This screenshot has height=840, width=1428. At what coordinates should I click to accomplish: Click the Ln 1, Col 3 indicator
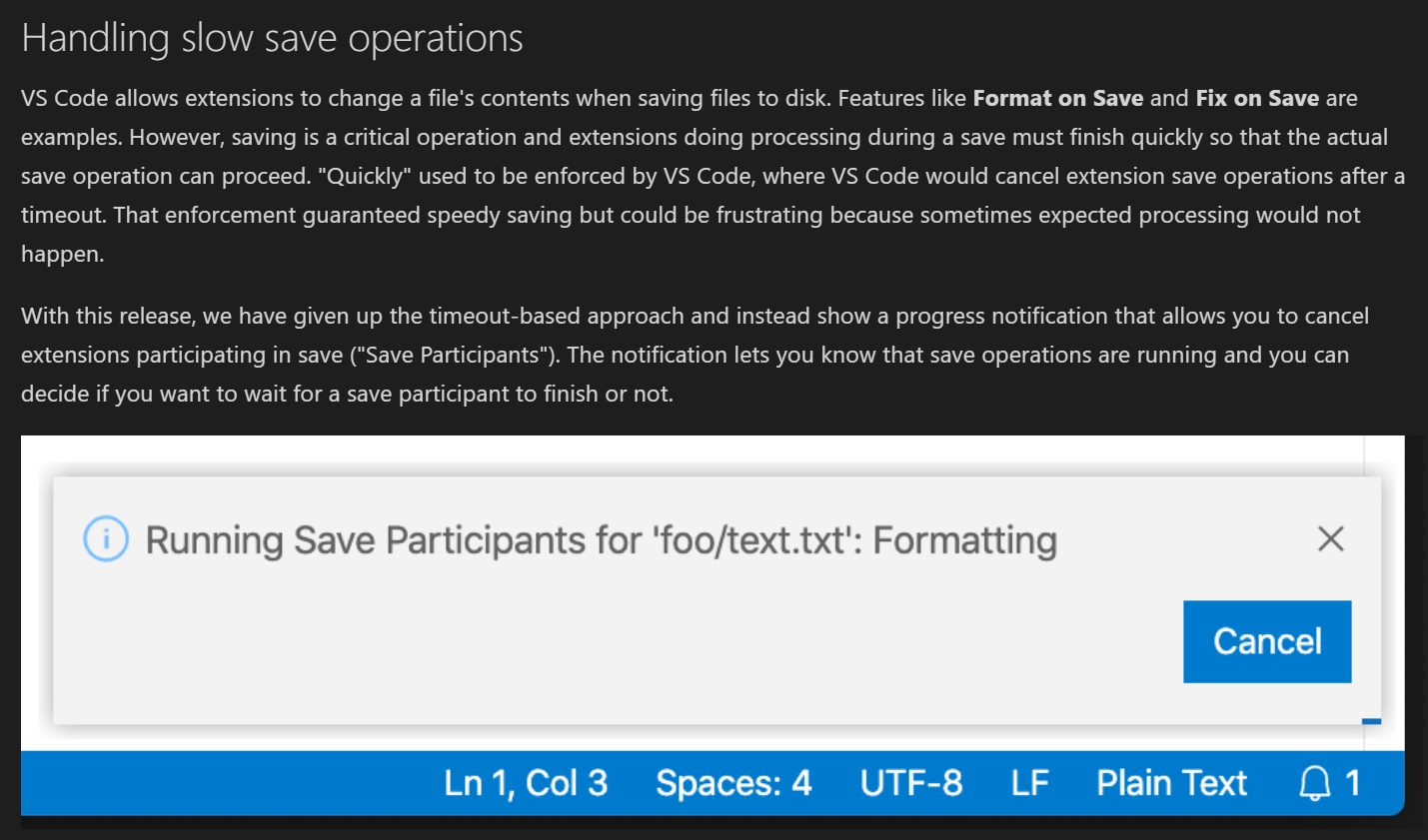coord(526,783)
